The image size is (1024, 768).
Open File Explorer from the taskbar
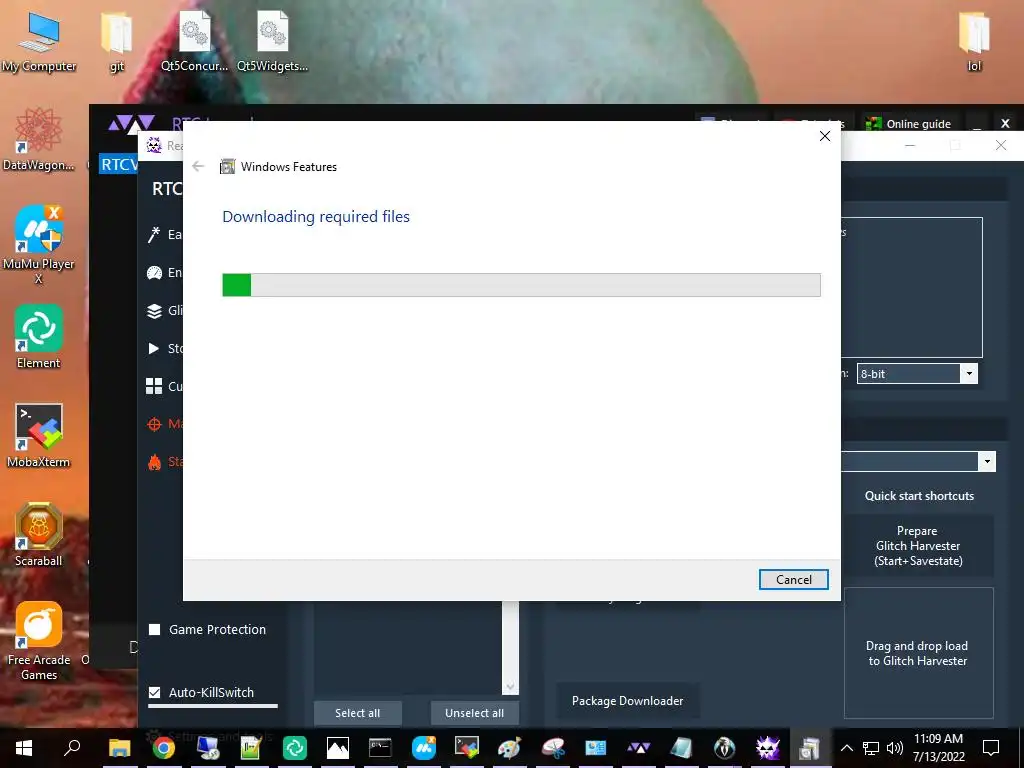pos(120,748)
